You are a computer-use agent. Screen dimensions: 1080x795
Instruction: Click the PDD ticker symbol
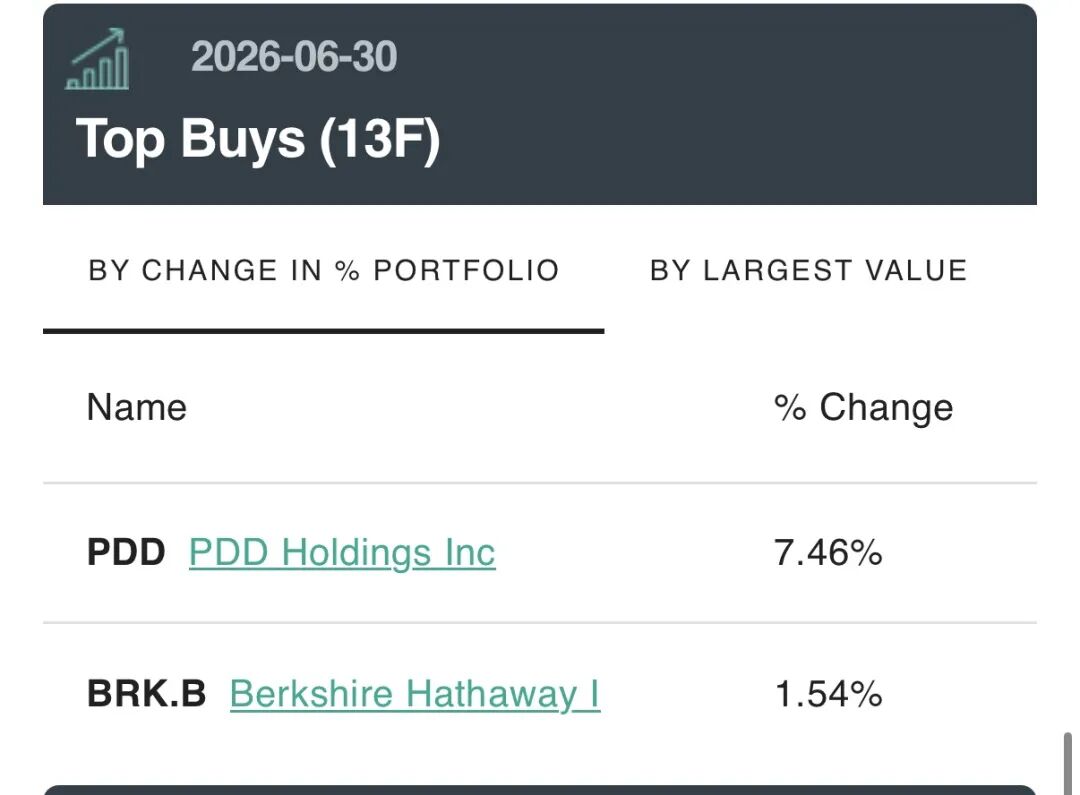point(126,553)
